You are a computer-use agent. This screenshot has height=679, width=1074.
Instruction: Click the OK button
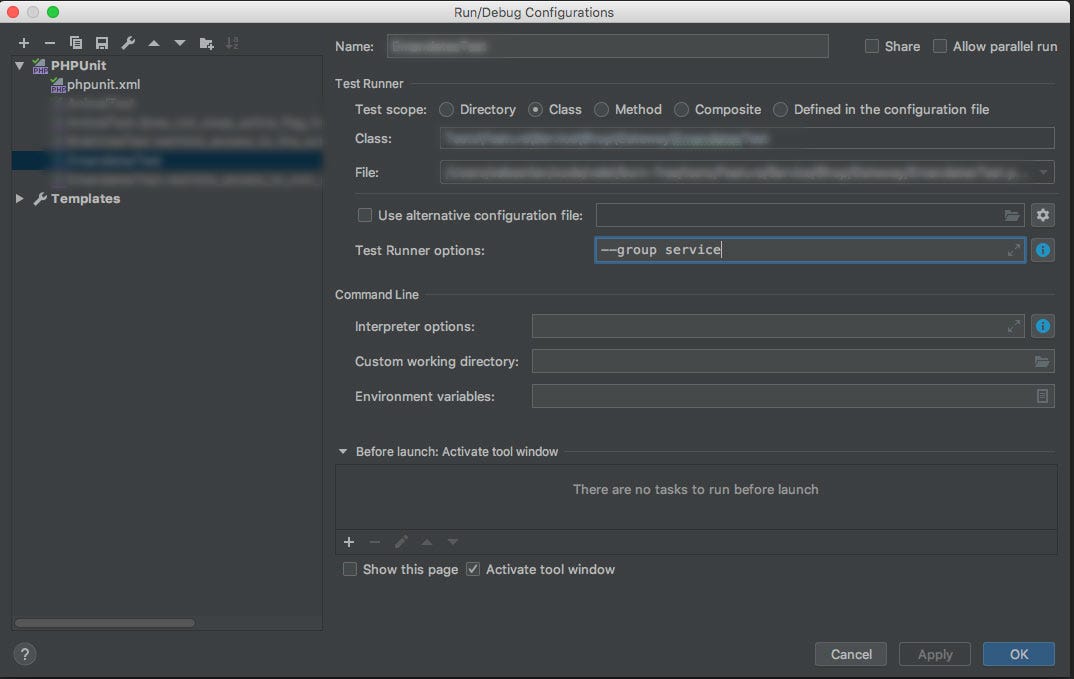click(1019, 654)
